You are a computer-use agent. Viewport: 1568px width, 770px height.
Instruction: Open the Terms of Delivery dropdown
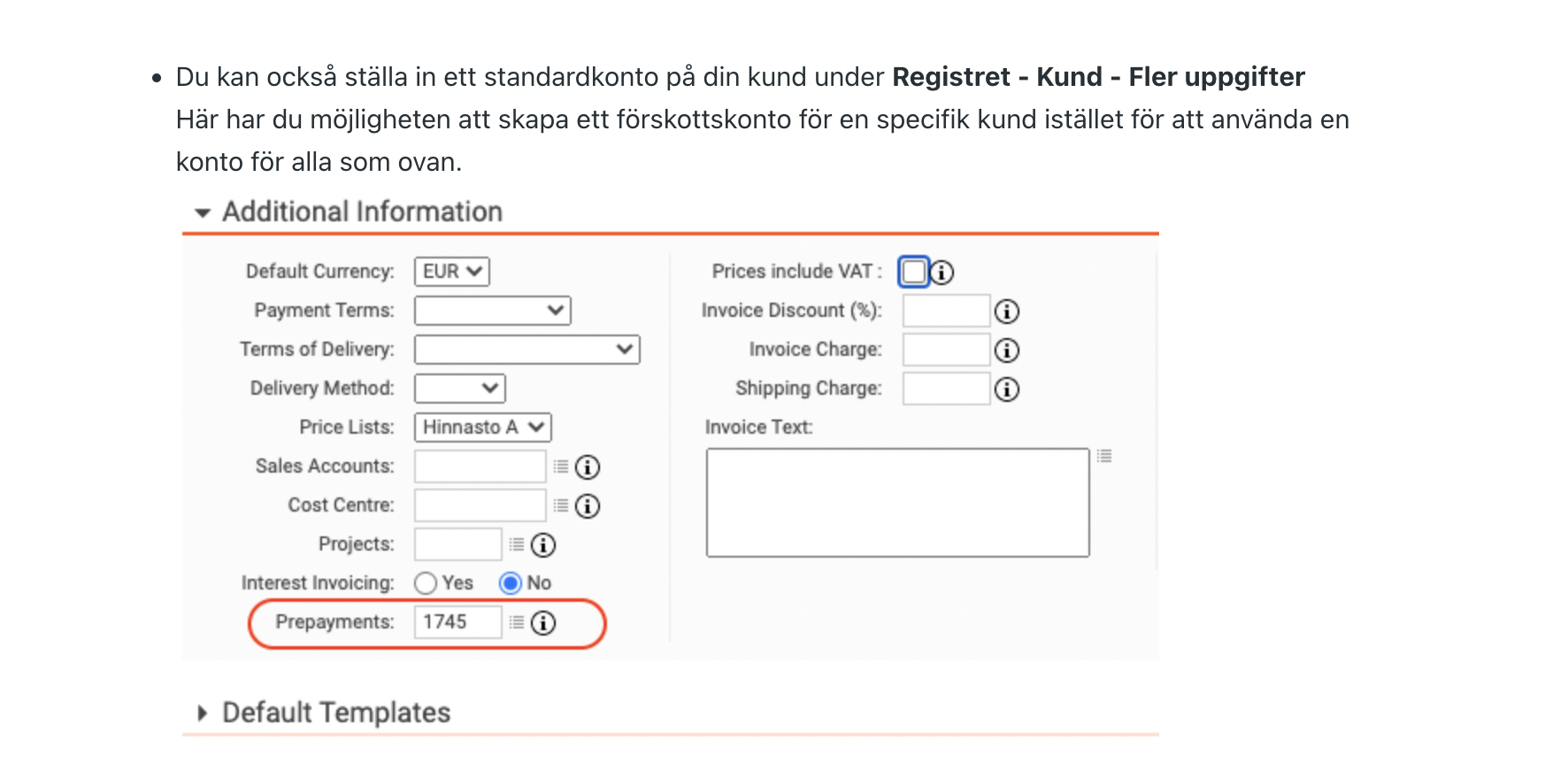pos(527,350)
